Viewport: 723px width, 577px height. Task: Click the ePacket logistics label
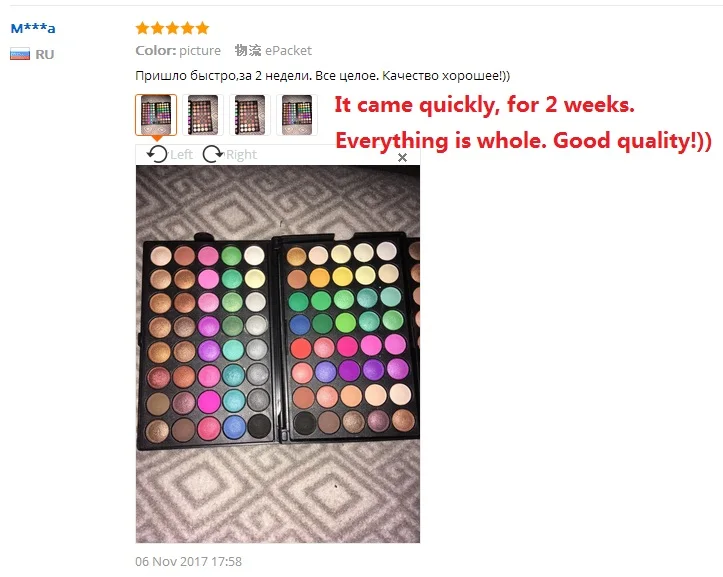pos(273,50)
